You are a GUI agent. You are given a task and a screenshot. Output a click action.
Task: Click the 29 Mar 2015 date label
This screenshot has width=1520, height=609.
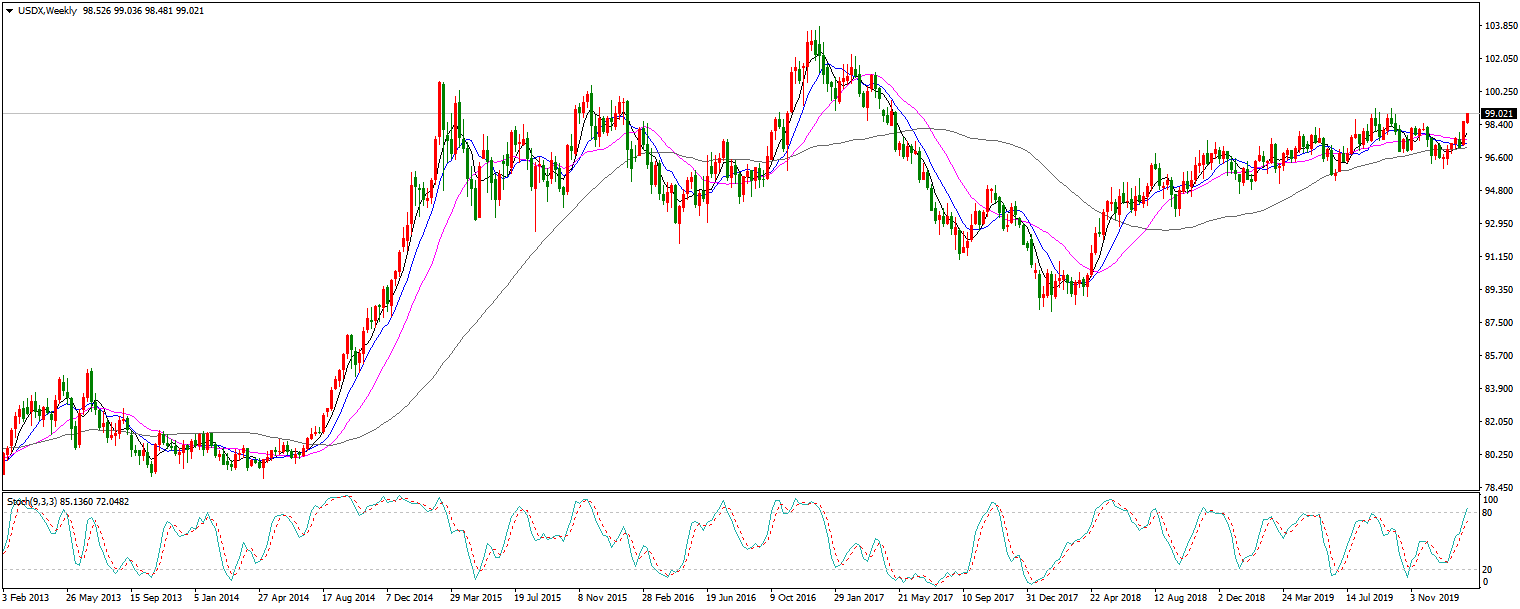[x=475, y=597]
